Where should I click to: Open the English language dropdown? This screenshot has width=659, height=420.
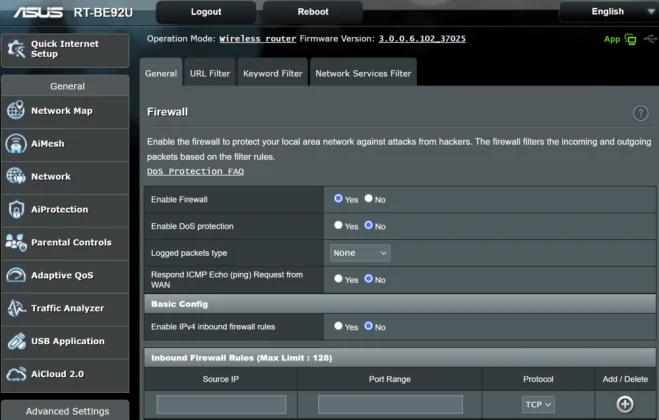[609, 12]
